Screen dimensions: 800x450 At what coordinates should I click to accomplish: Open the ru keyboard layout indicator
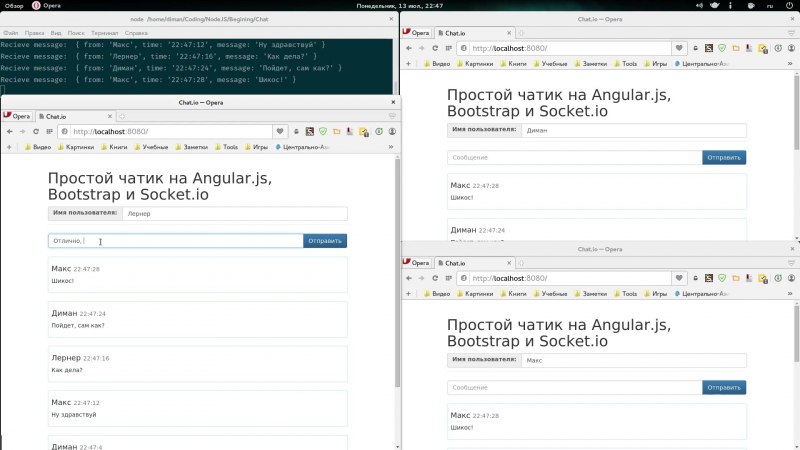tap(770, 6)
